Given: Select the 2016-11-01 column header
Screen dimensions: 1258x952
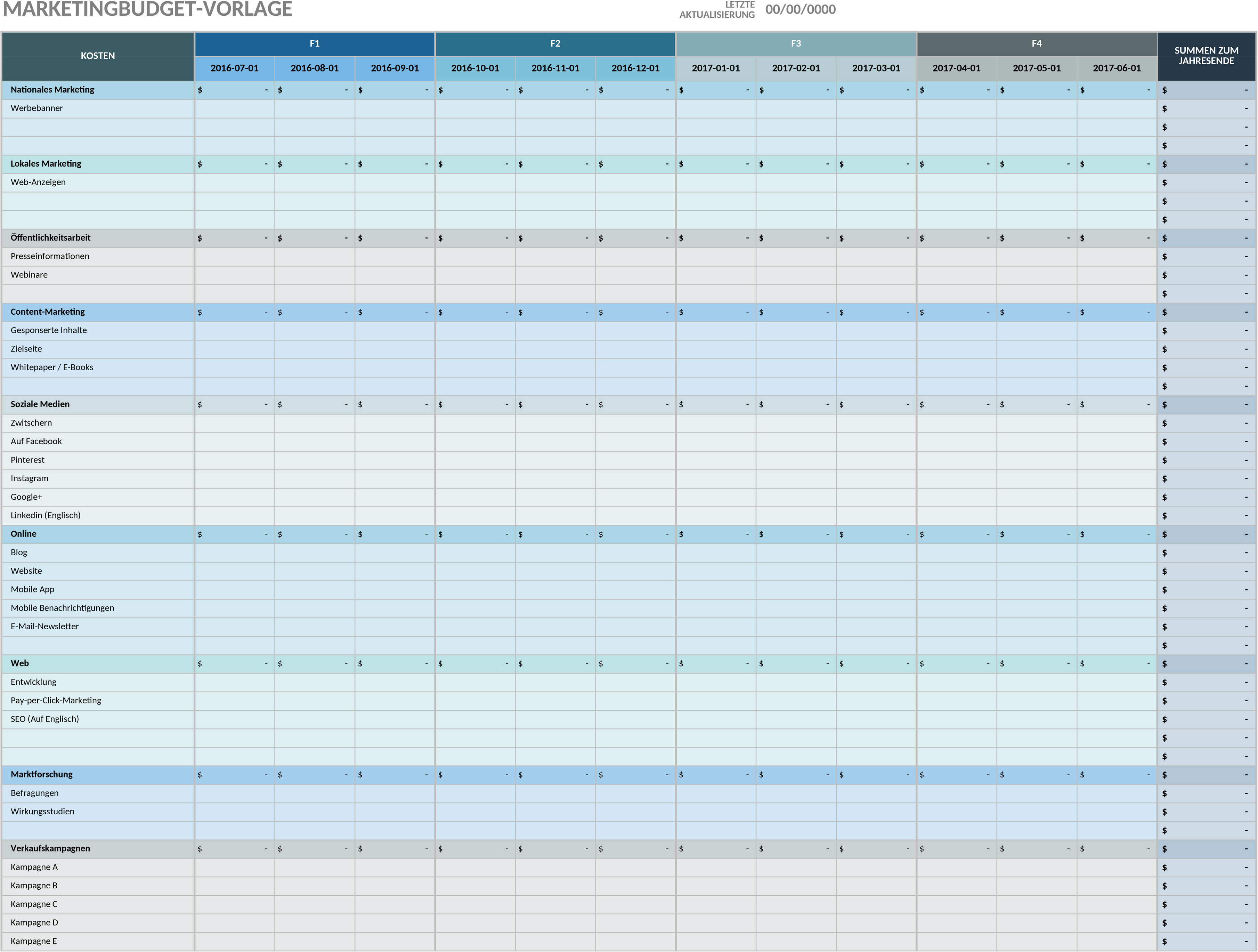Looking at the screenshot, I should tap(555, 68).
